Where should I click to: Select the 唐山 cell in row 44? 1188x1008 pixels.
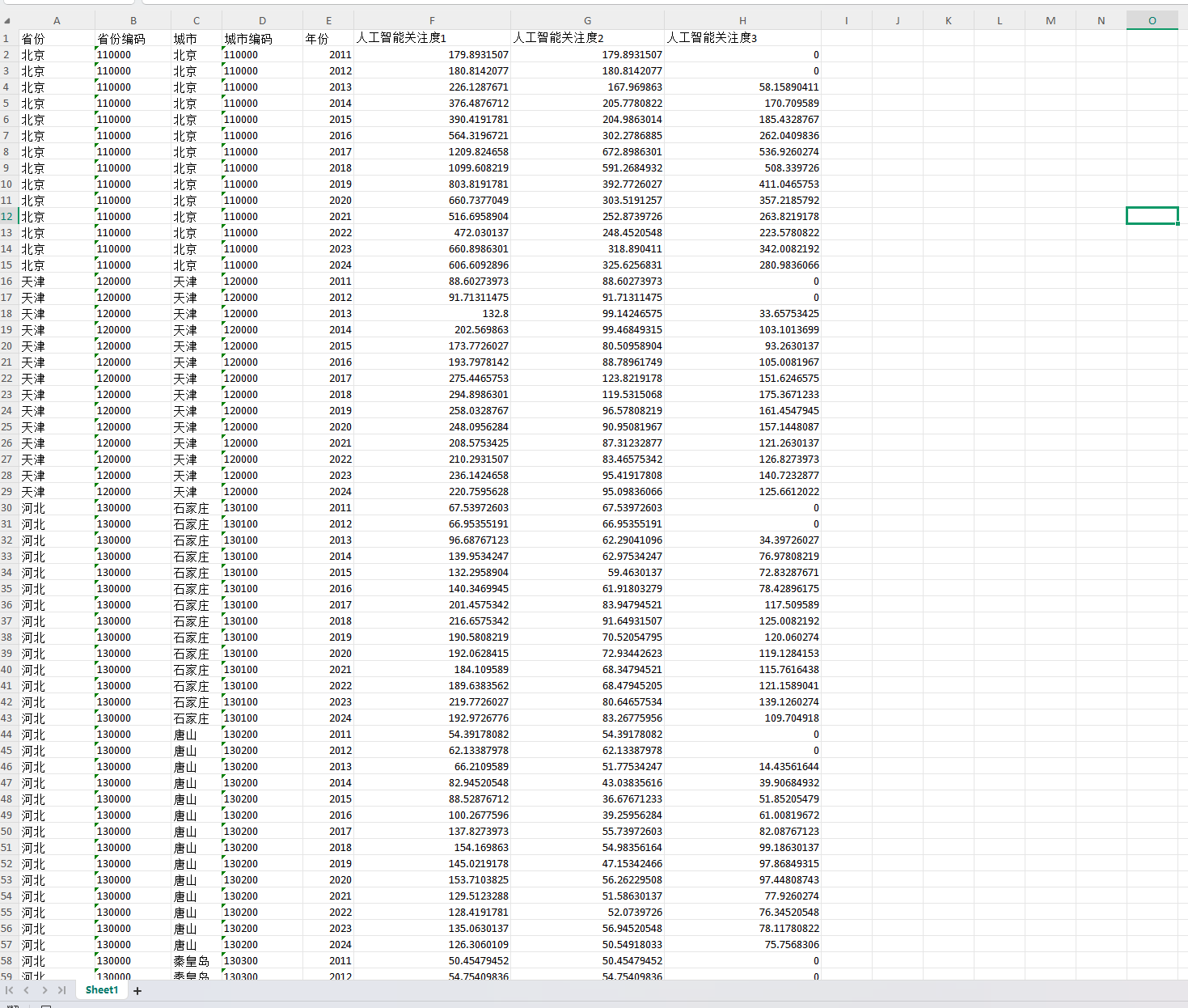point(197,734)
